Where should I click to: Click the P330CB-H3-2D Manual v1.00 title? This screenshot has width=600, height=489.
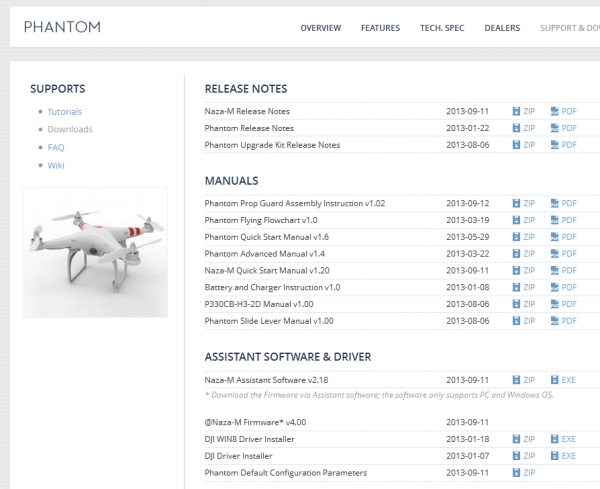click(259, 304)
